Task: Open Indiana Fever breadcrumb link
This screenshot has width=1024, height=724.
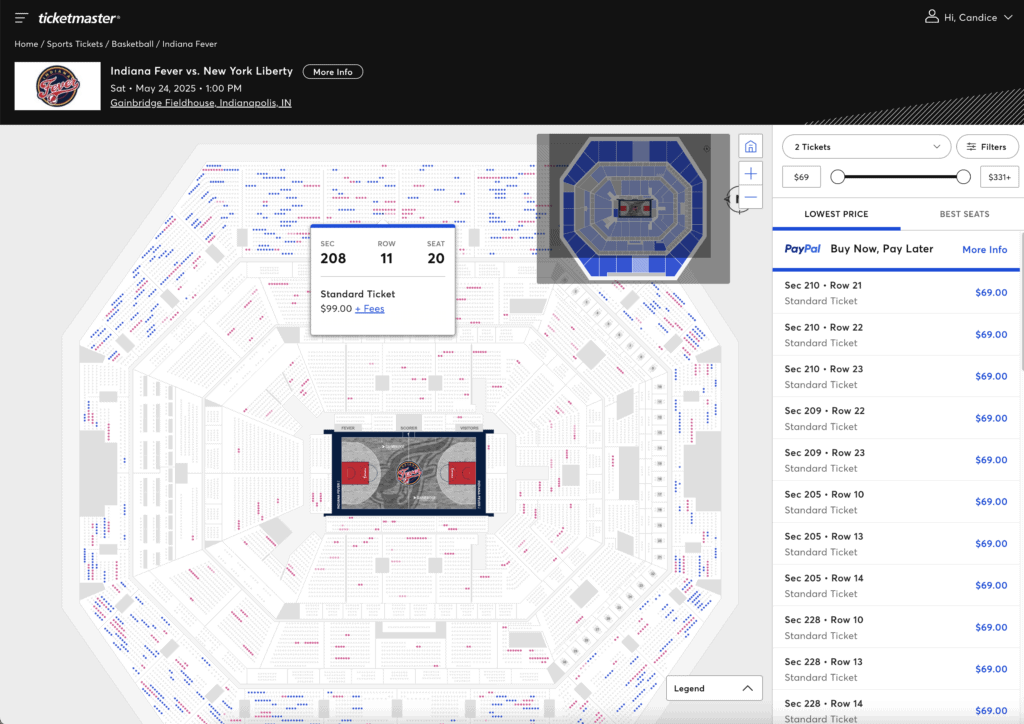Action: coord(189,44)
